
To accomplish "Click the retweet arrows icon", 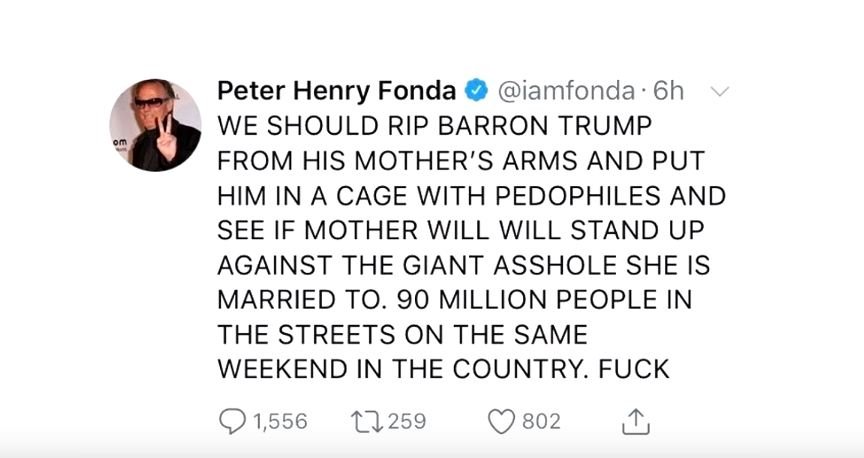I will click(x=366, y=422).
